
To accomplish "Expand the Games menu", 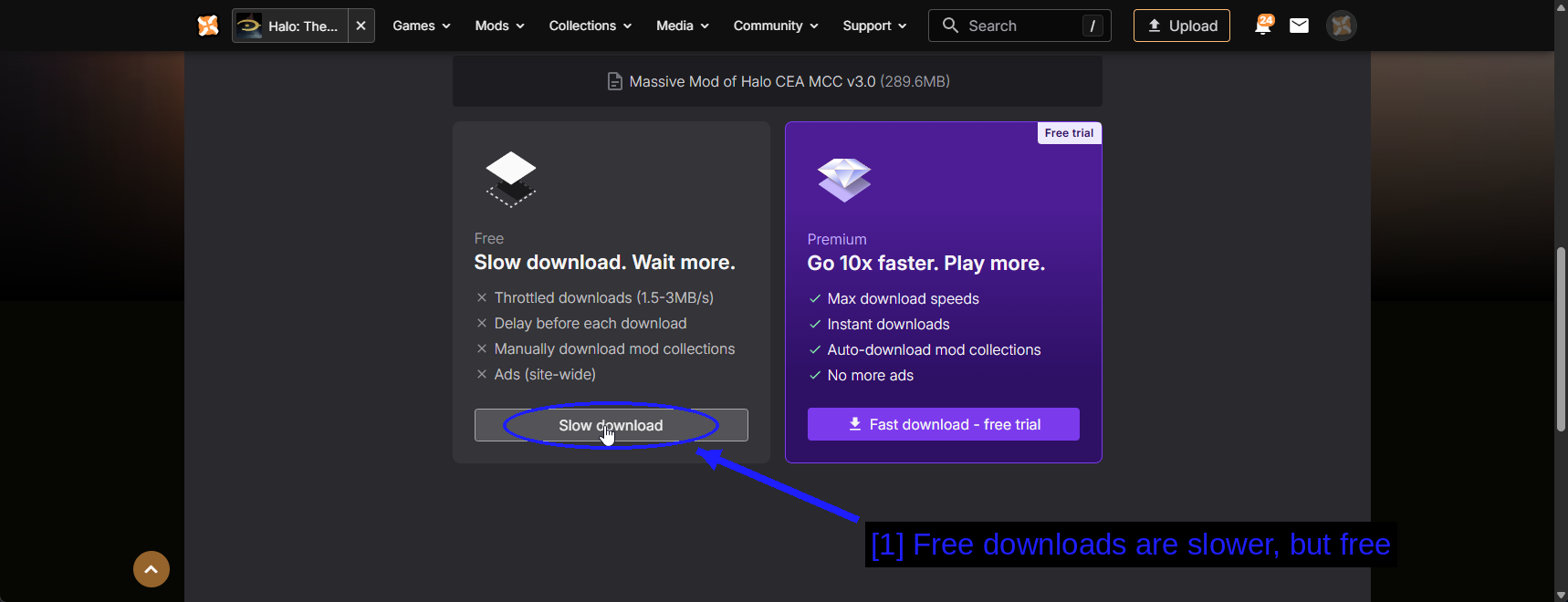I will [422, 26].
